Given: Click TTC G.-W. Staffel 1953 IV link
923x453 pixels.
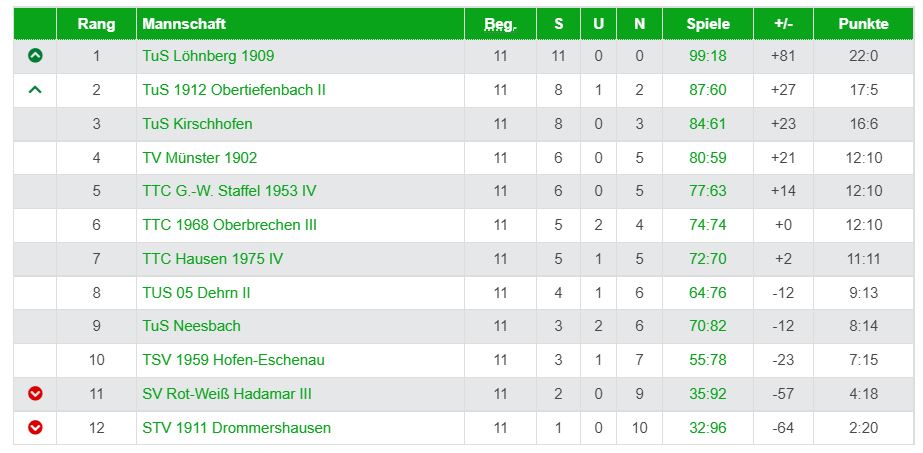Looking at the screenshot, I should (229, 191).
